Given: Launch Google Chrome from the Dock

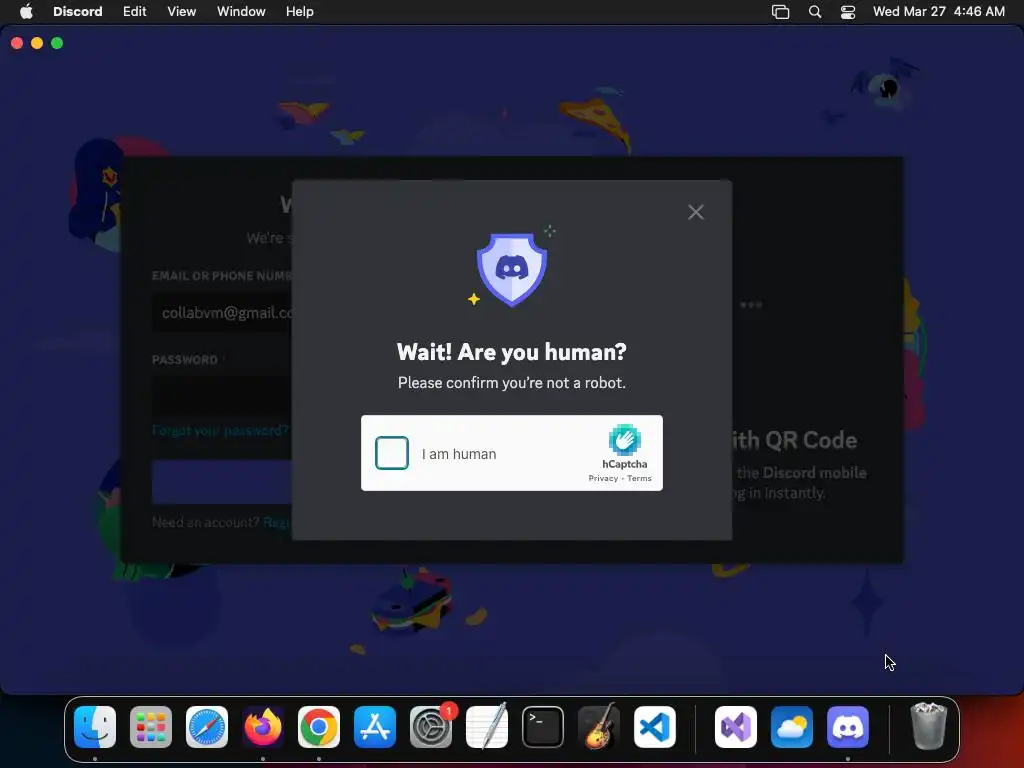Looking at the screenshot, I should pos(319,727).
